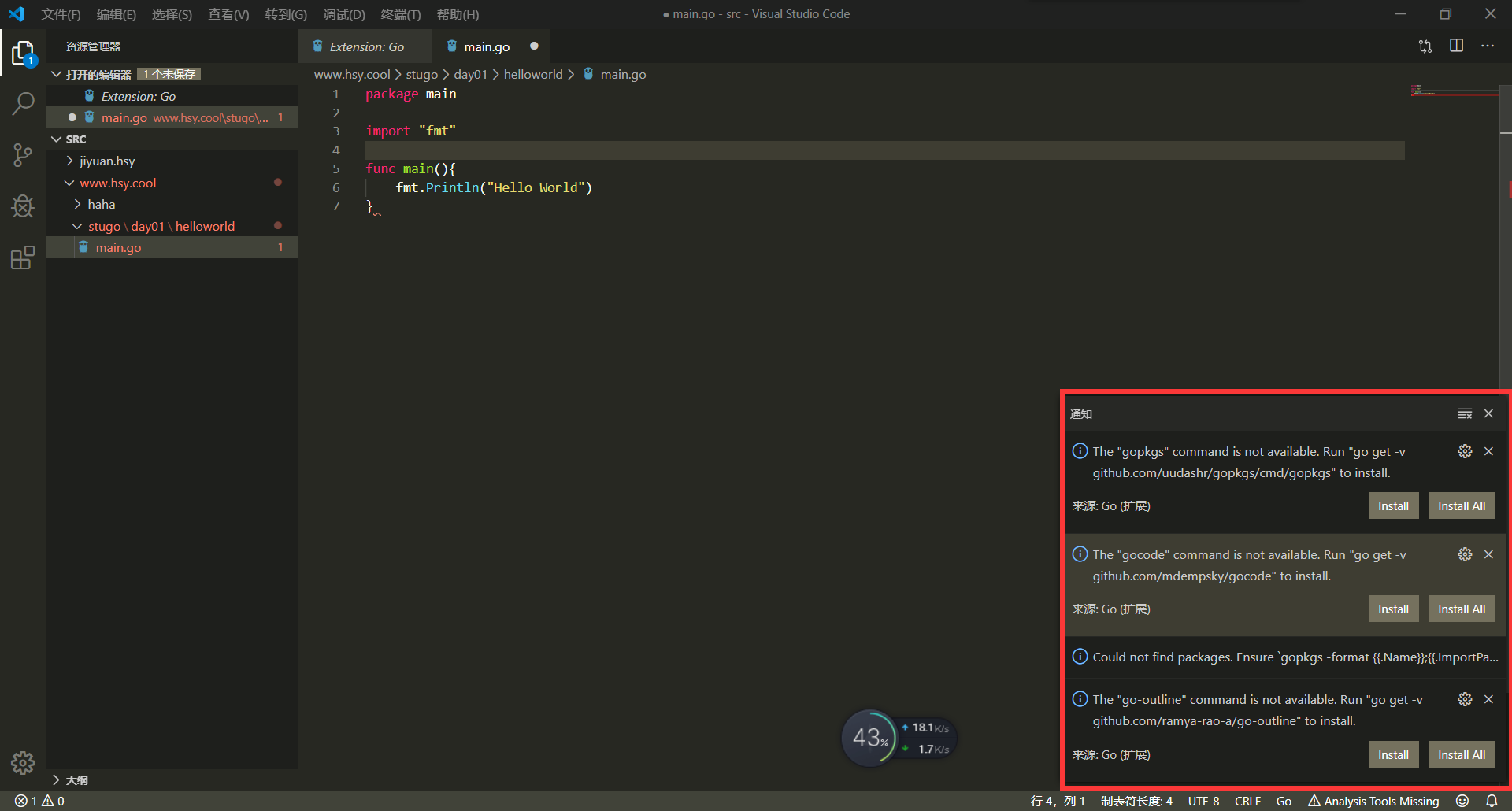Click Analysis Tools Missing warning in status bar
Viewport: 1512px width, 811px height.
point(1373,801)
